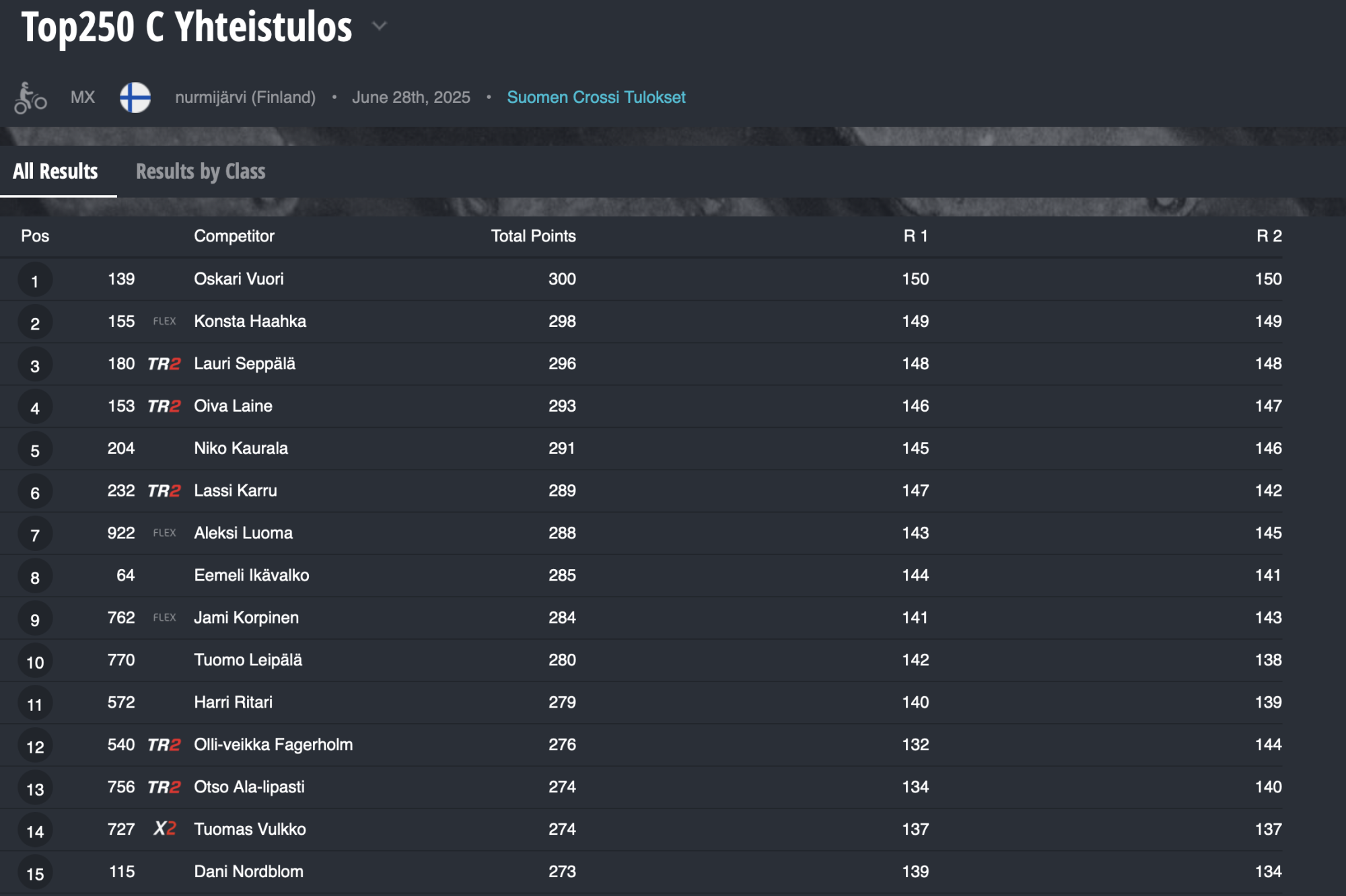
Task: Click the Finland flag icon
Action: tap(135, 98)
